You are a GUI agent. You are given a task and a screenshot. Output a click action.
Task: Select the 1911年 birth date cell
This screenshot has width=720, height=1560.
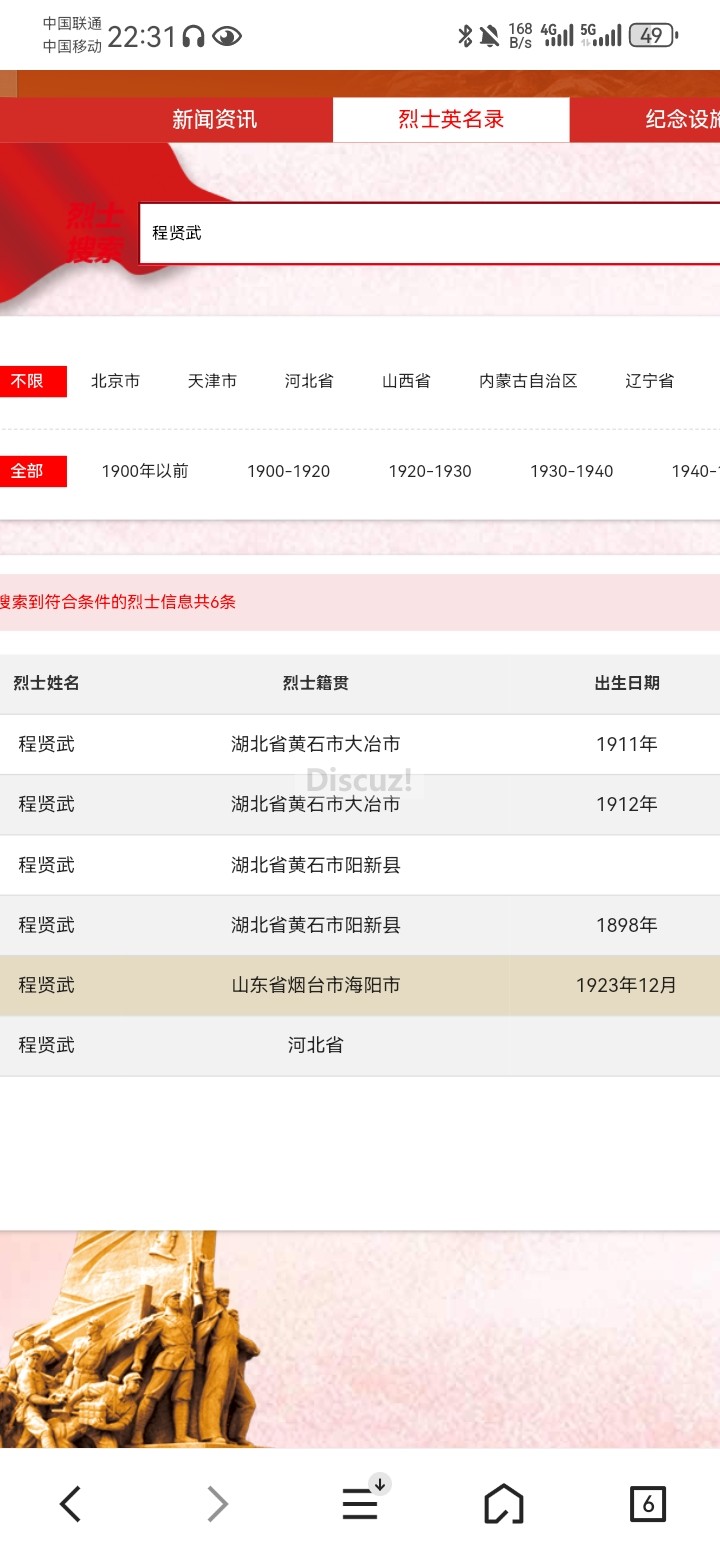pyautogui.click(x=626, y=744)
